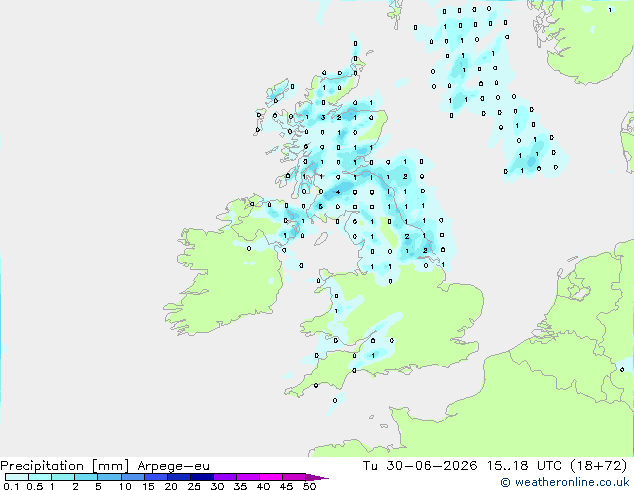Screen dimensions: 634x490
Task: Click the legend label '0.1'
Action: [x=11, y=486]
